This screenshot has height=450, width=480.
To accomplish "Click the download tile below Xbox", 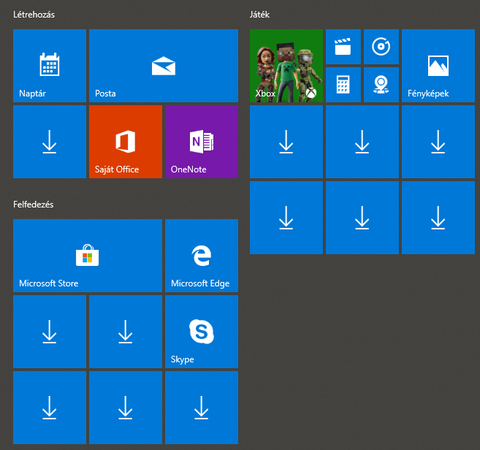I will point(286,142).
